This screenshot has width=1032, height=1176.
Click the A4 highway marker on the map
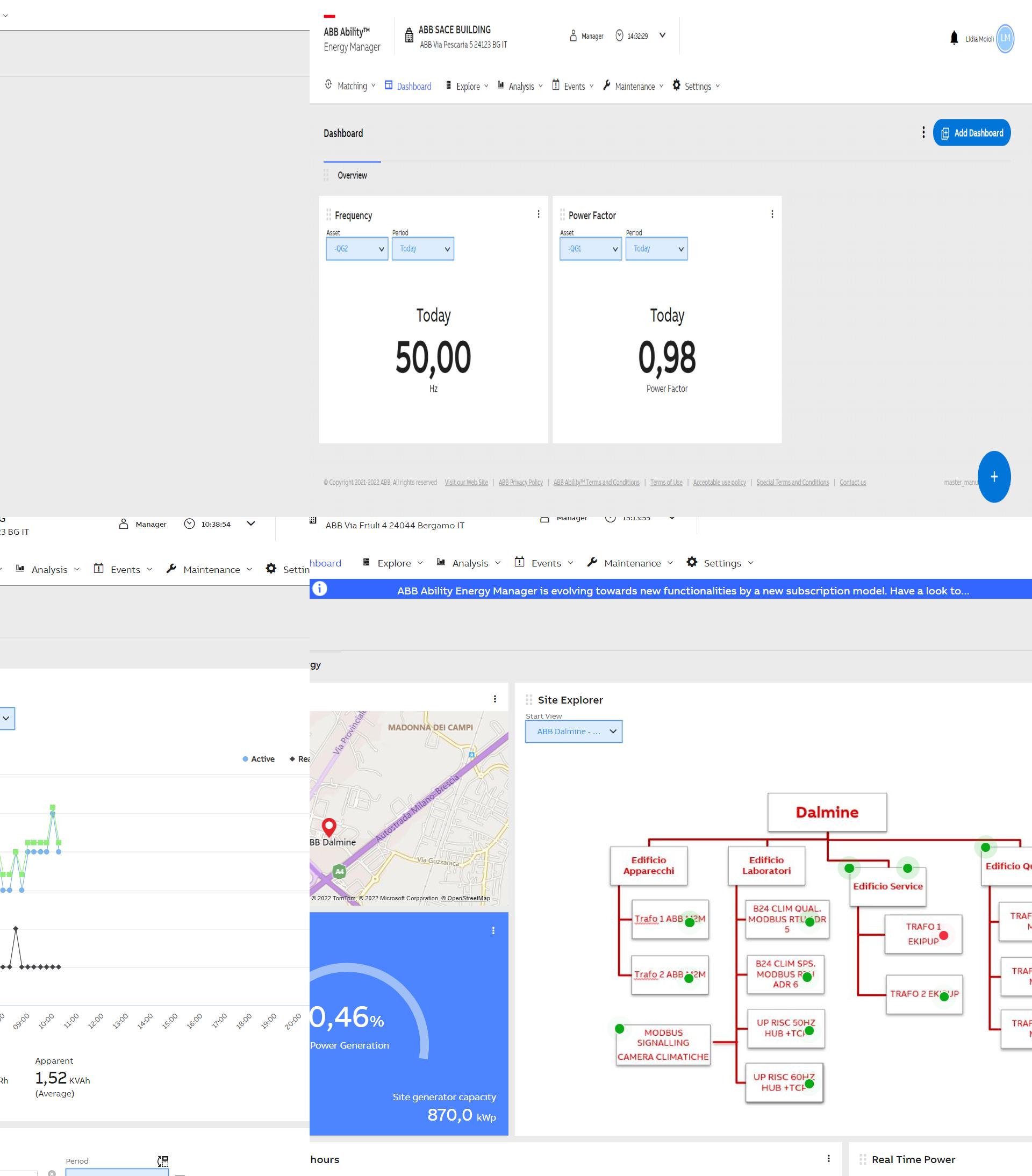click(x=339, y=871)
